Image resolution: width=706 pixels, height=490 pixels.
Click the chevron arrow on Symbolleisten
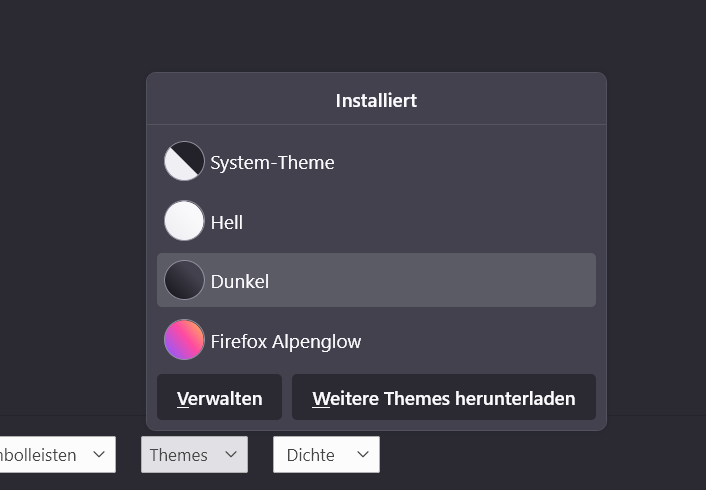pyautogui.click(x=98, y=455)
